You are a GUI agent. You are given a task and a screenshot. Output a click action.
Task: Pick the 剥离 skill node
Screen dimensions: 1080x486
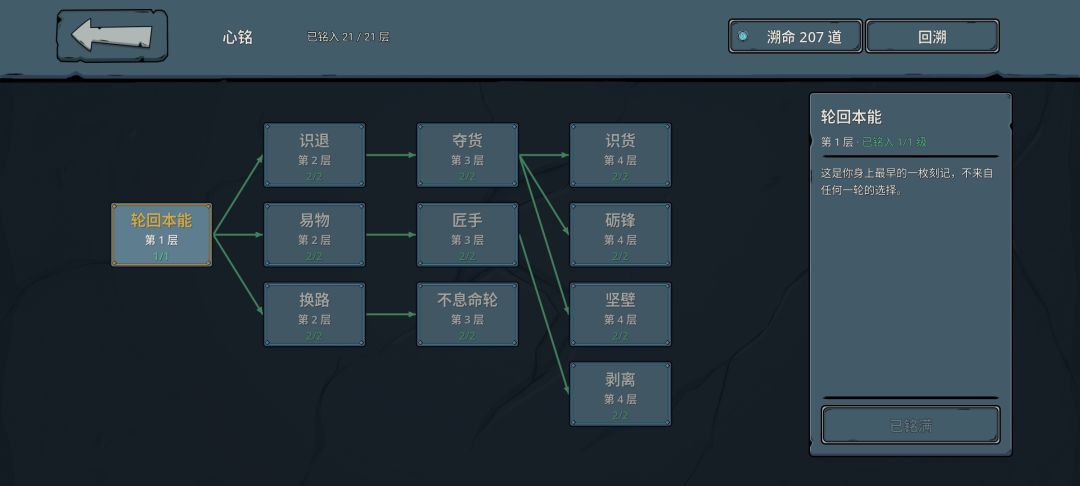click(620, 394)
